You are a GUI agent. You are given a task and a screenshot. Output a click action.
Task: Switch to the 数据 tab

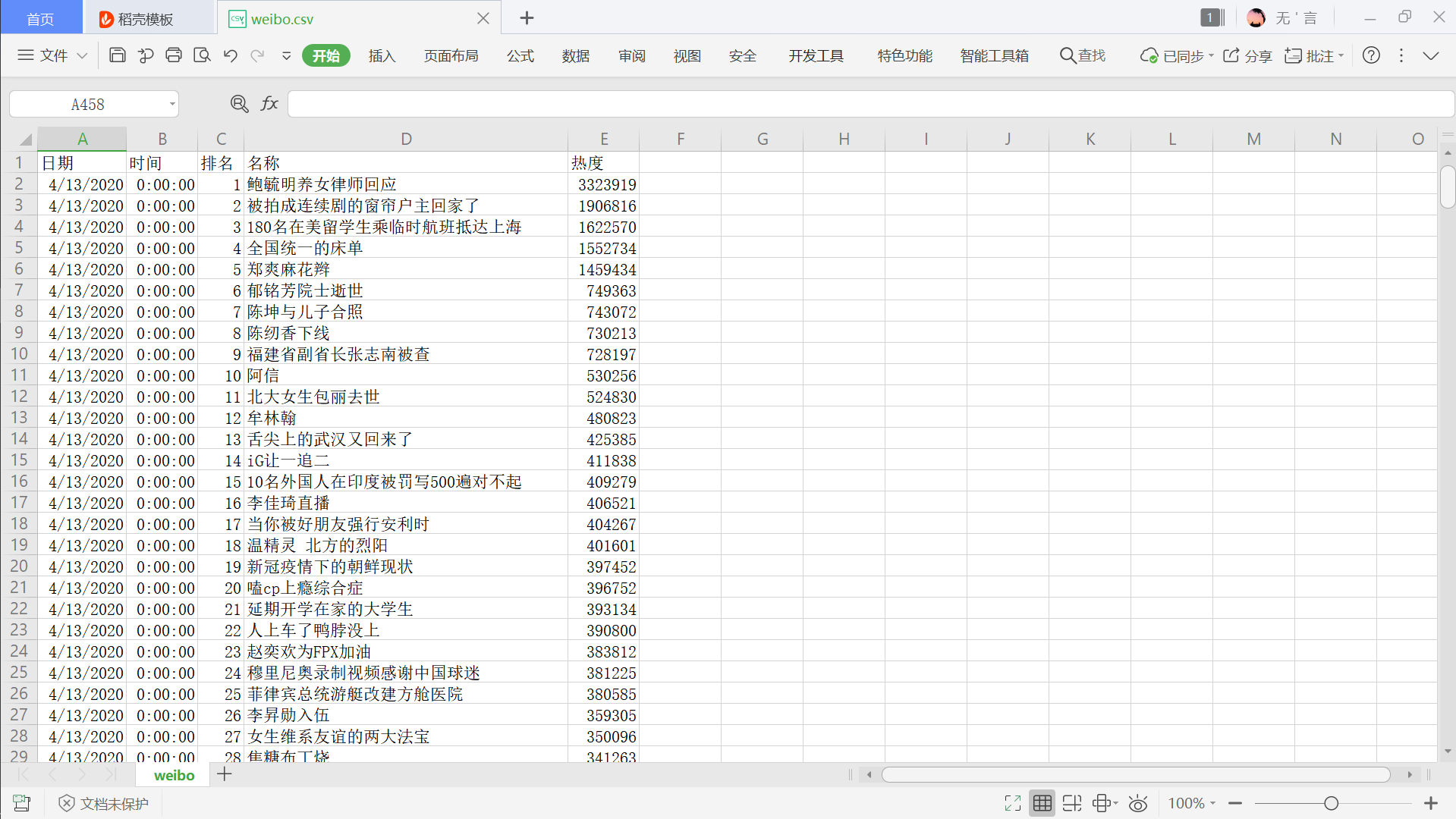coord(576,55)
